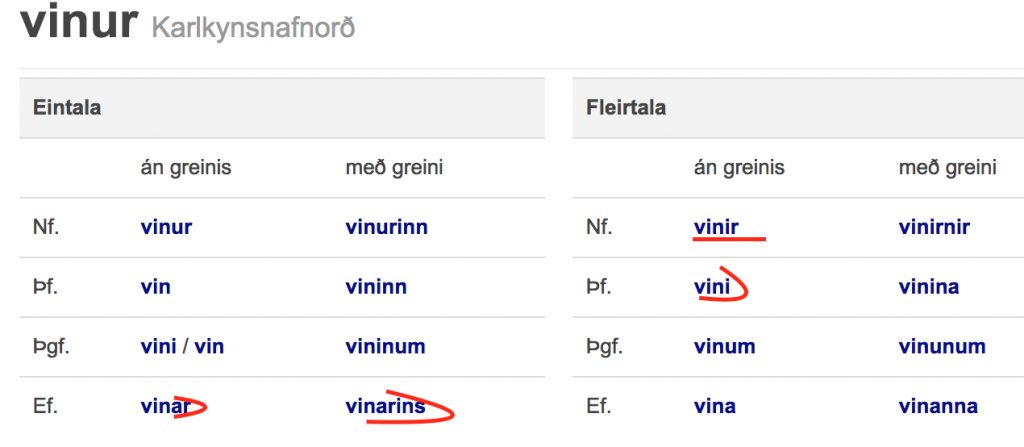Click 'vin' link in the singular Þf. row

click(155, 287)
